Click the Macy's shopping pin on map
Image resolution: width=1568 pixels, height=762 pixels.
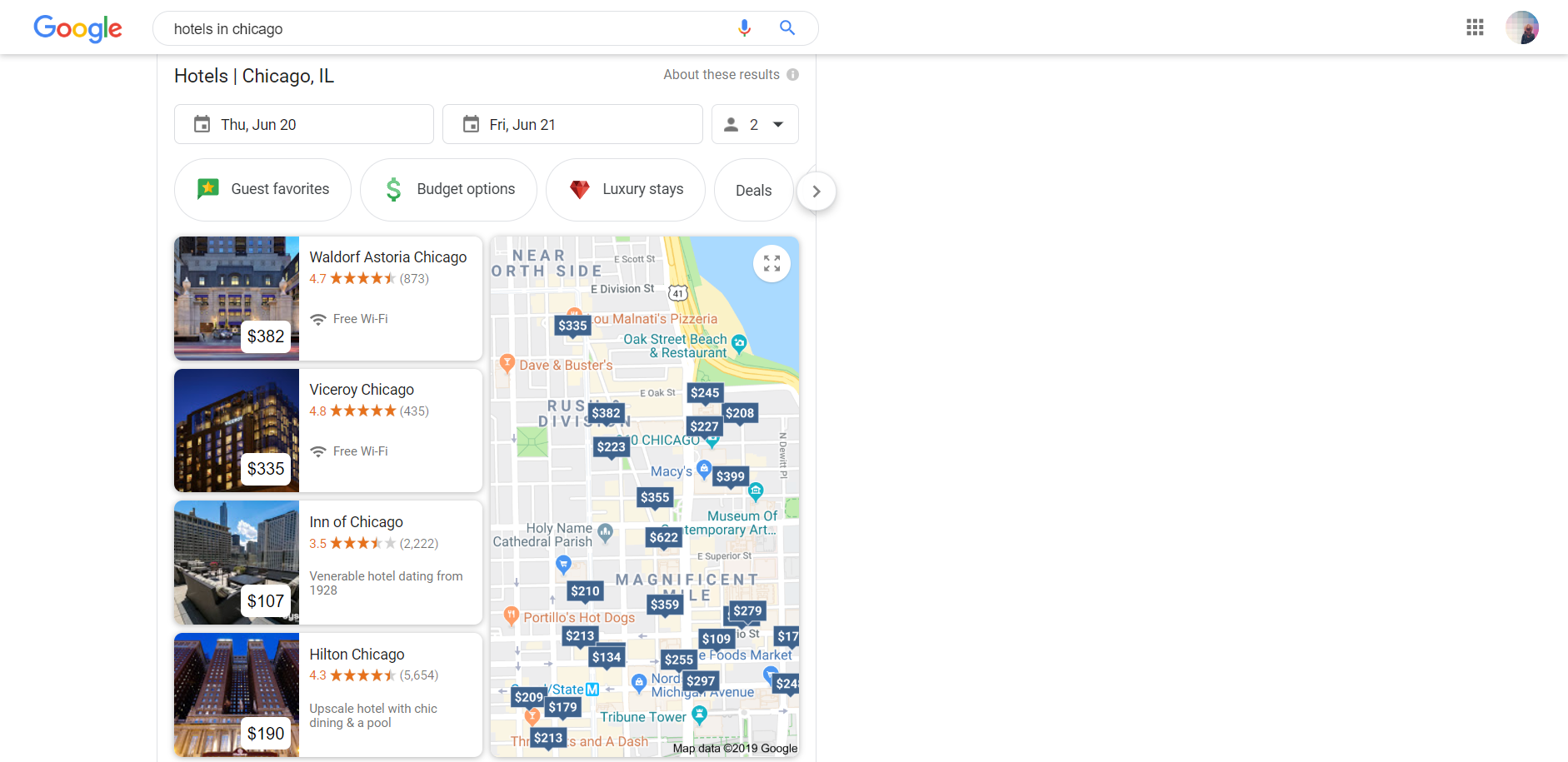(704, 470)
